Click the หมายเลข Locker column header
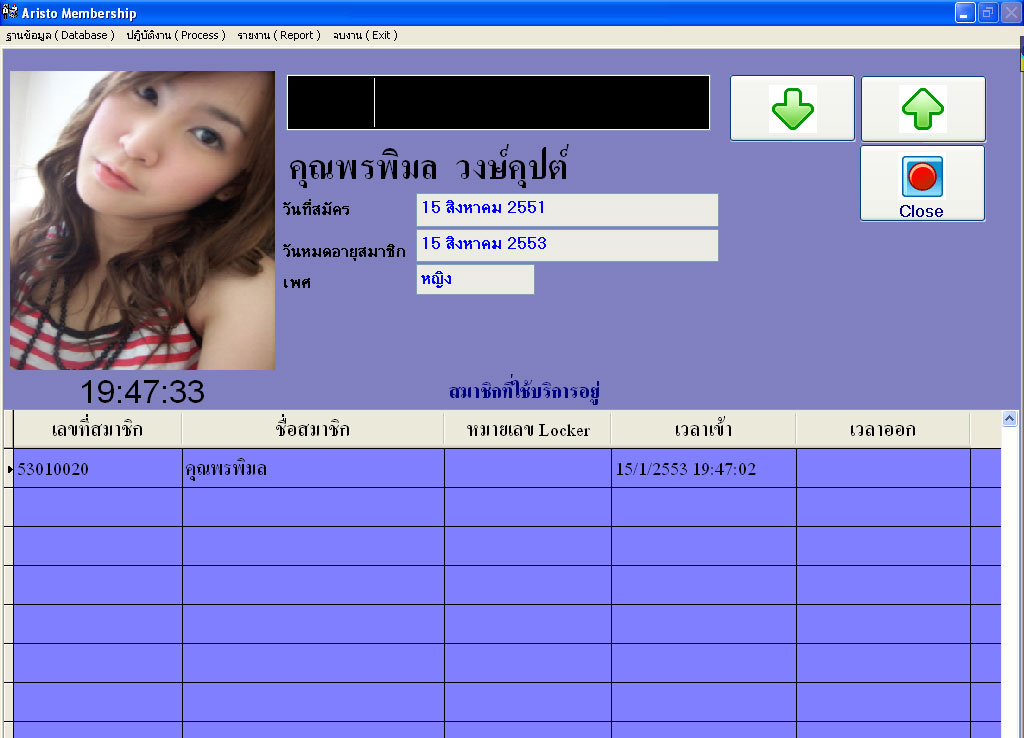Viewport: 1024px width, 738px height. (527, 430)
